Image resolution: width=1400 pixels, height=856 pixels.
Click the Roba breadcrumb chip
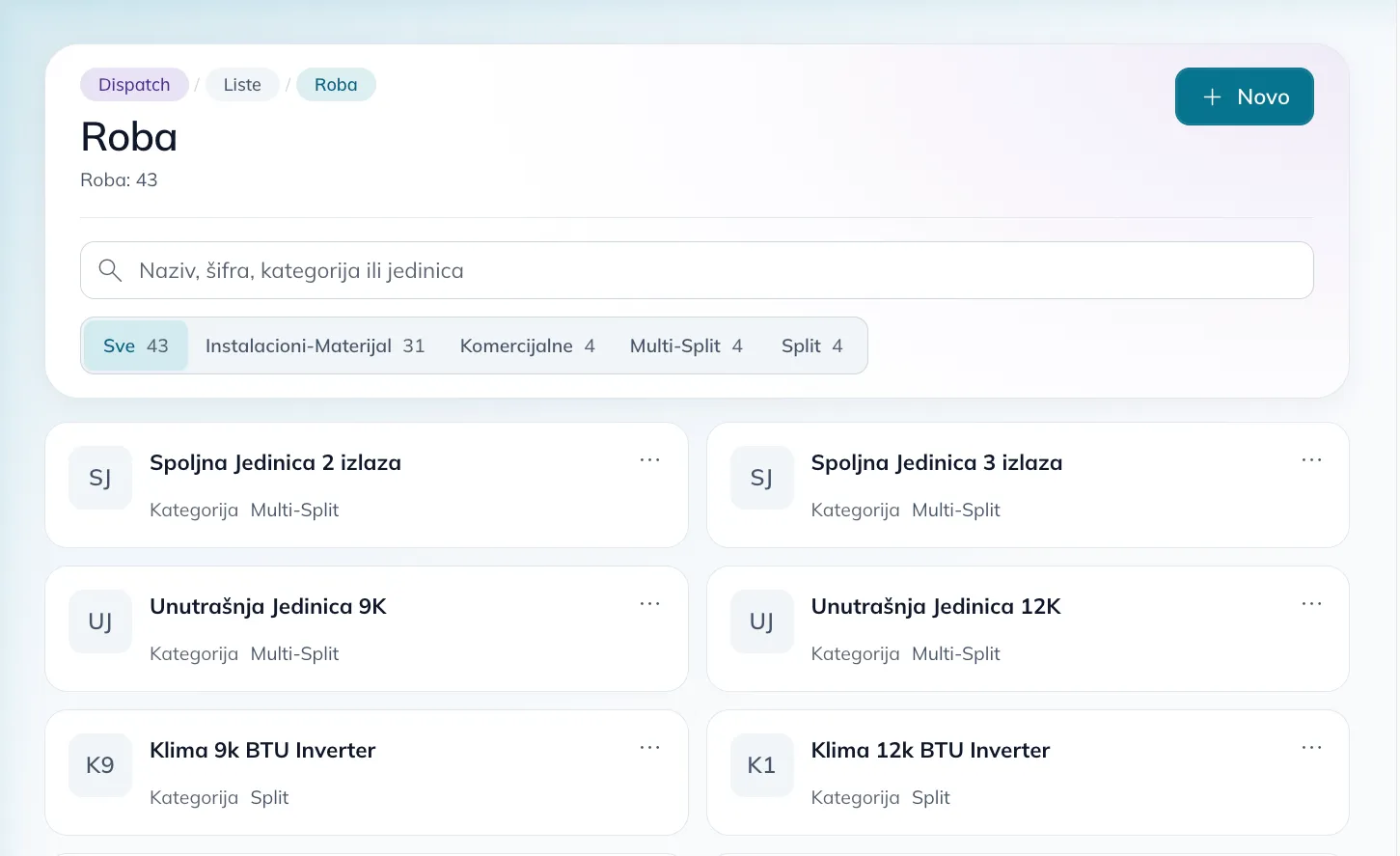pos(336,85)
